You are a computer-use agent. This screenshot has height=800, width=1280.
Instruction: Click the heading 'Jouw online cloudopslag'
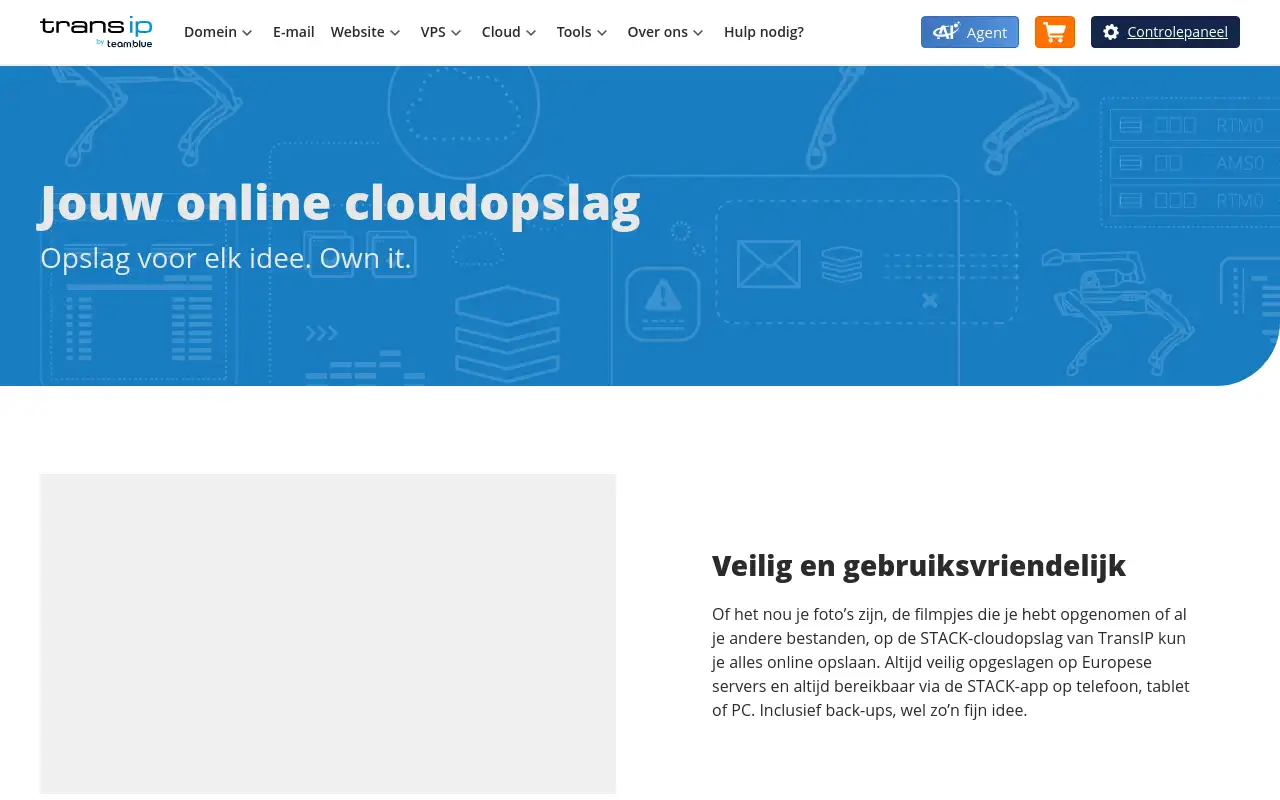[x=340, y=202]
